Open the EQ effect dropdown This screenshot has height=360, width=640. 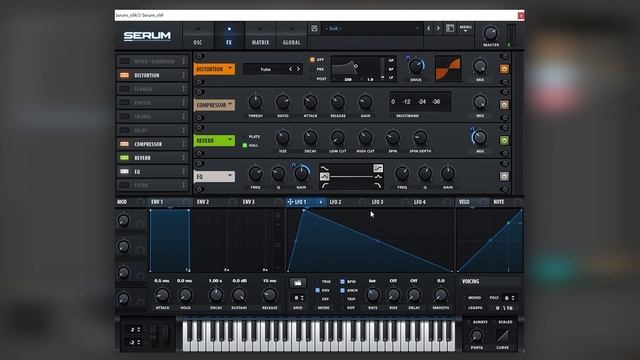pyautogui.click(x=214, y=176)
